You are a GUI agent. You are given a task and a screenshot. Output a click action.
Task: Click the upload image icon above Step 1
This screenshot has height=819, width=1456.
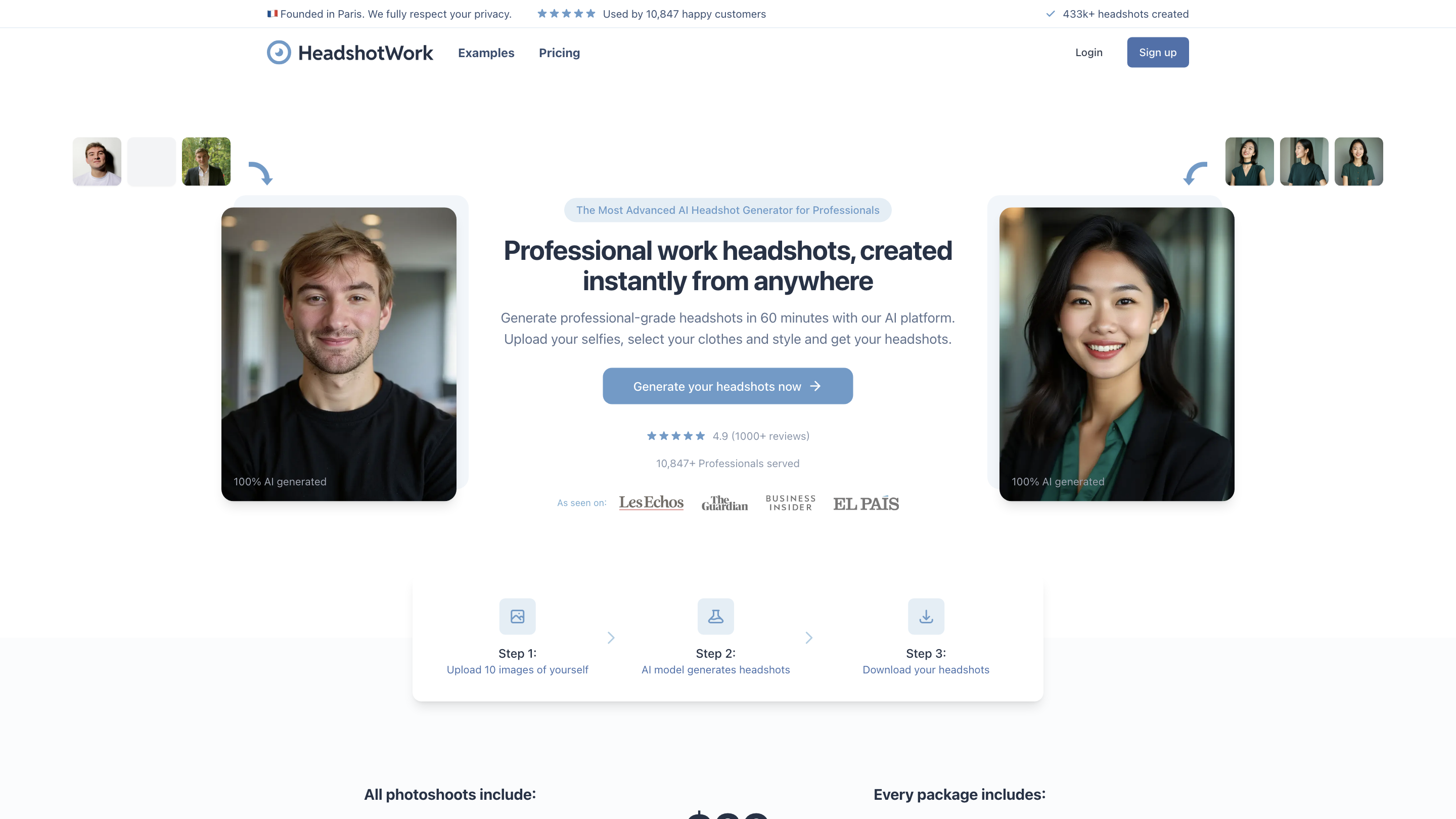(517, 616)
